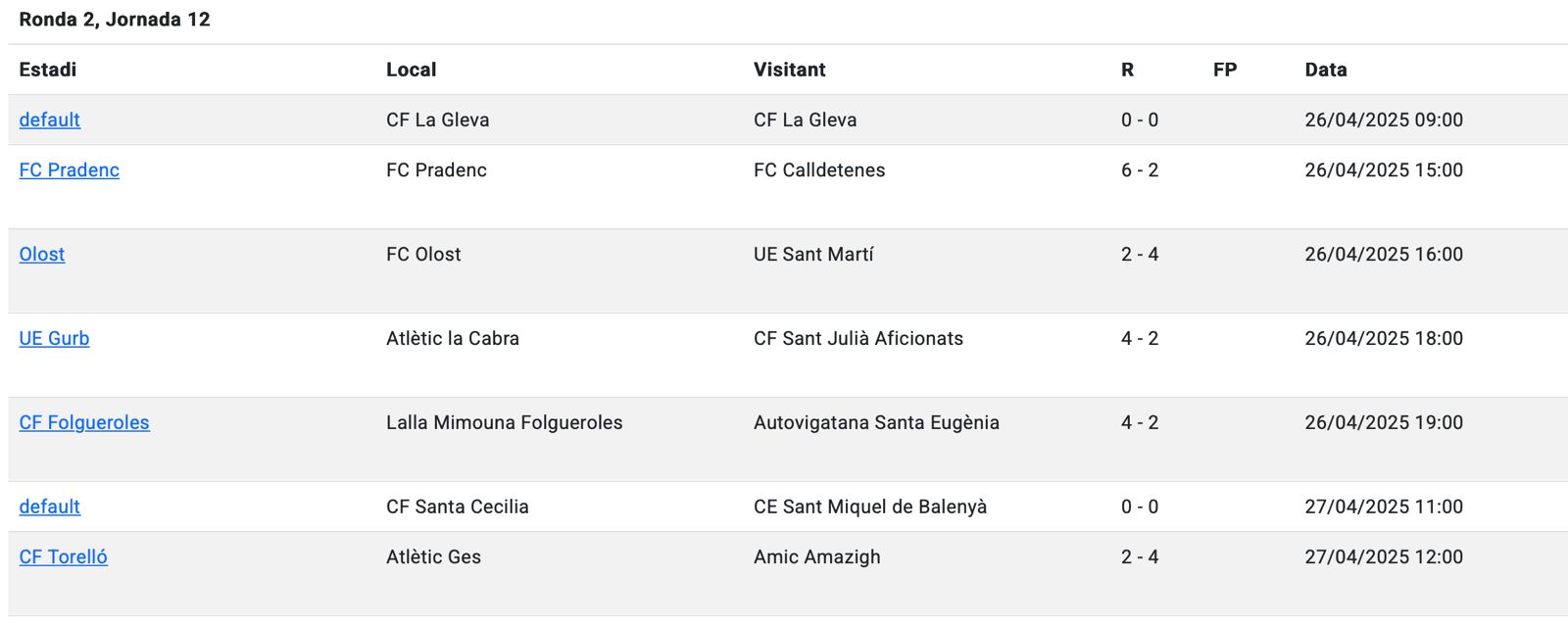Select the 6 - 2 result of FC Pradenc
Viewport: 1568px width, 626px height.
tap(1140, 169)
